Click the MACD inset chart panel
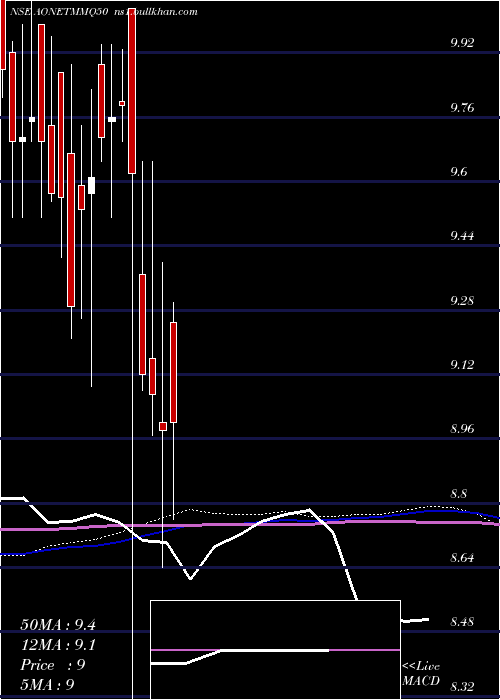Screen dimensions: 500x700 click(275, 650)
